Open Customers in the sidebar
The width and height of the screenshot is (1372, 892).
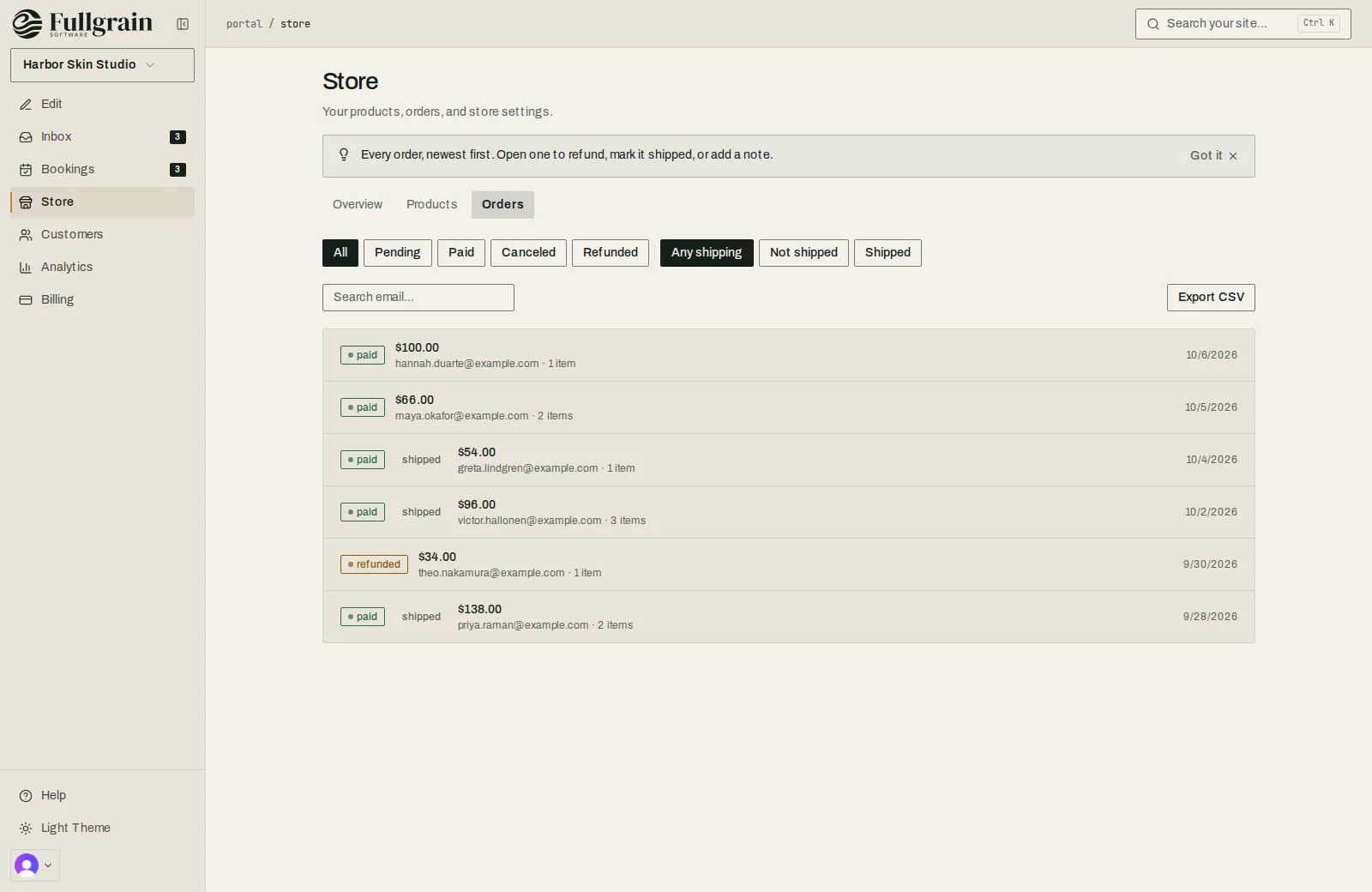pyautogui.click(x=102, y=235)
